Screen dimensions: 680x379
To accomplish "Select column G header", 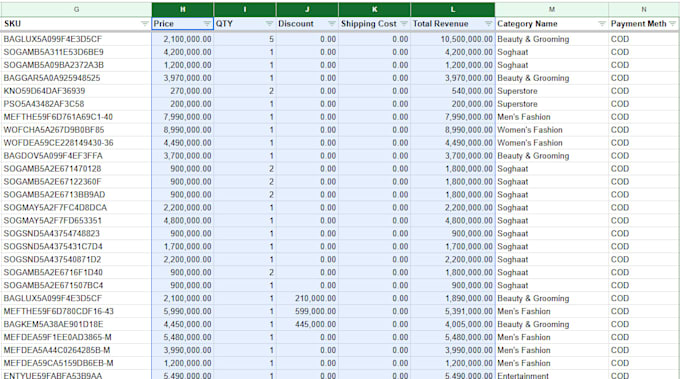I will coord(76,9).
